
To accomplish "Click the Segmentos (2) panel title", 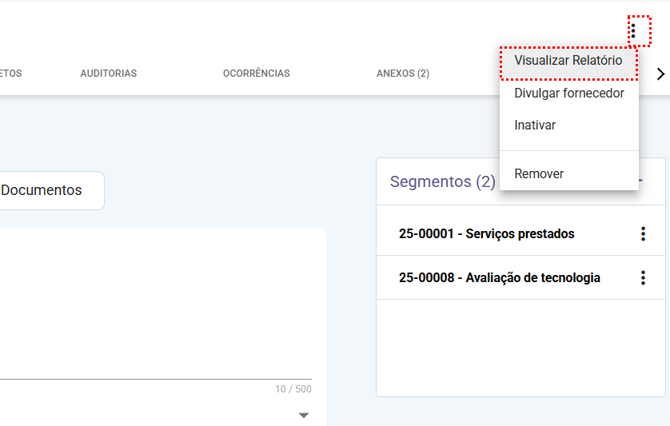I will (x=442, y=182).
